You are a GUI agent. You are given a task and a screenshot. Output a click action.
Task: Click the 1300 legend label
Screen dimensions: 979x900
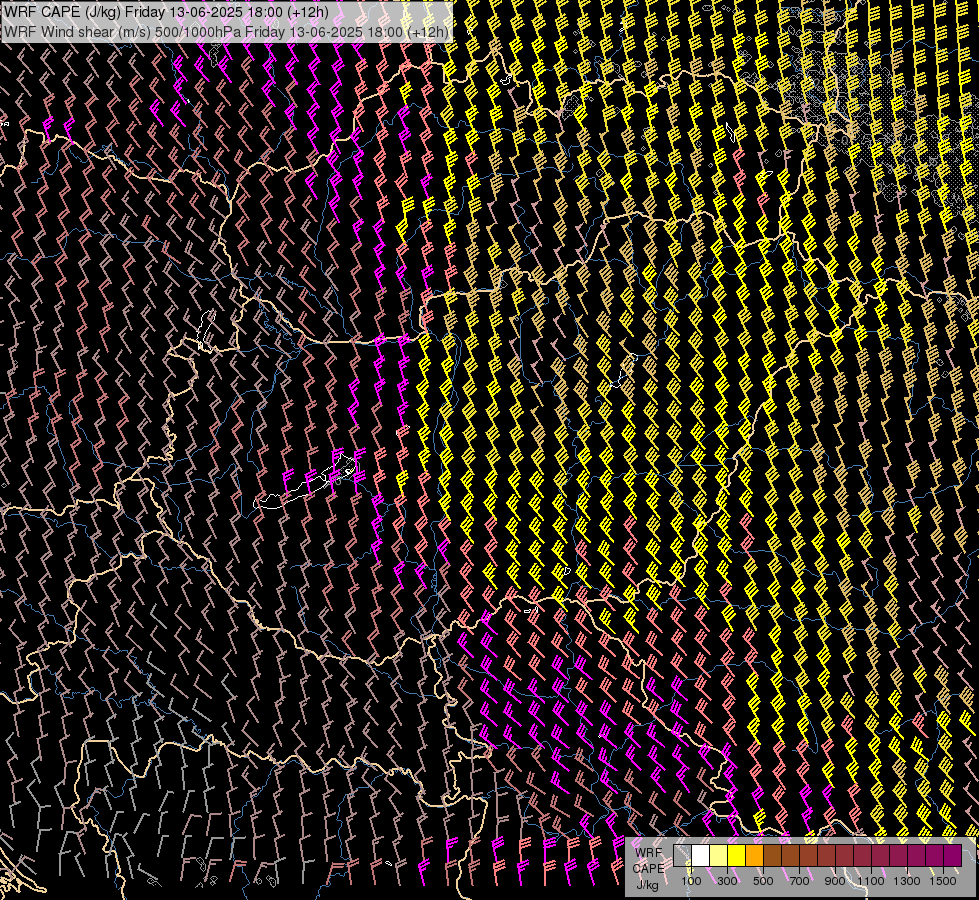click(x=907, y=881)
